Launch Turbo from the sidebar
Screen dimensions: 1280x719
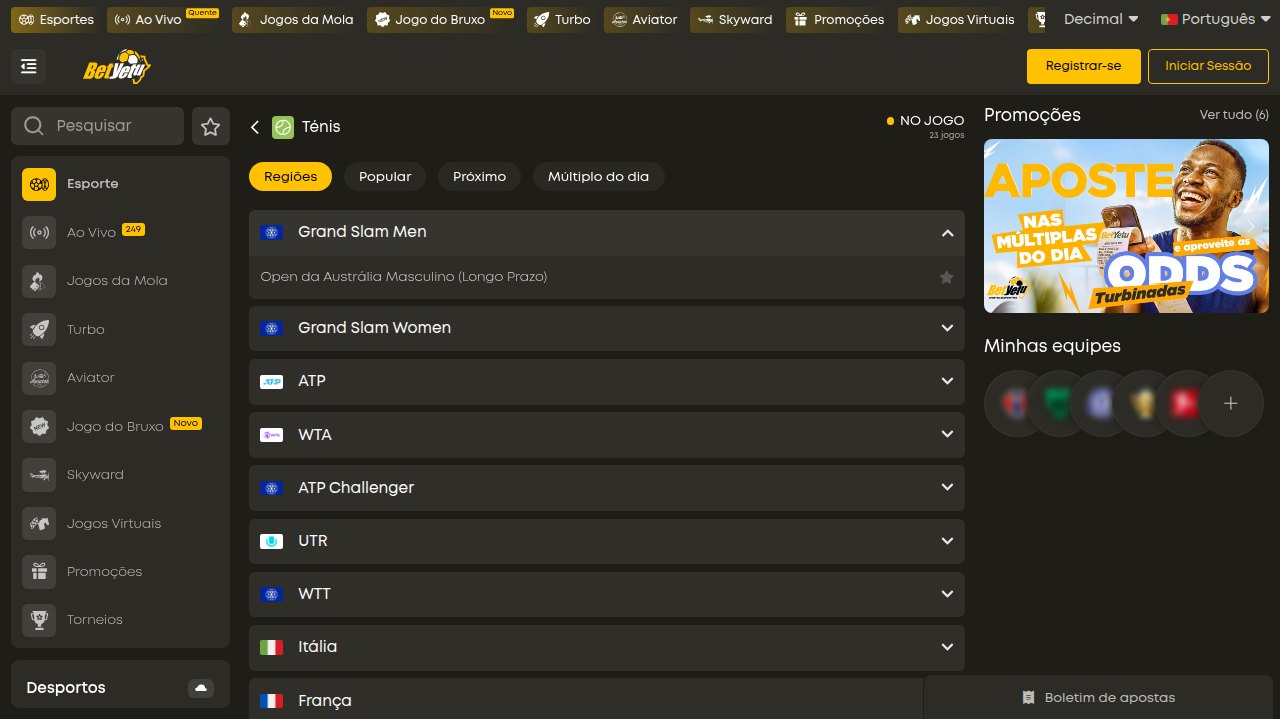point(120,329)
